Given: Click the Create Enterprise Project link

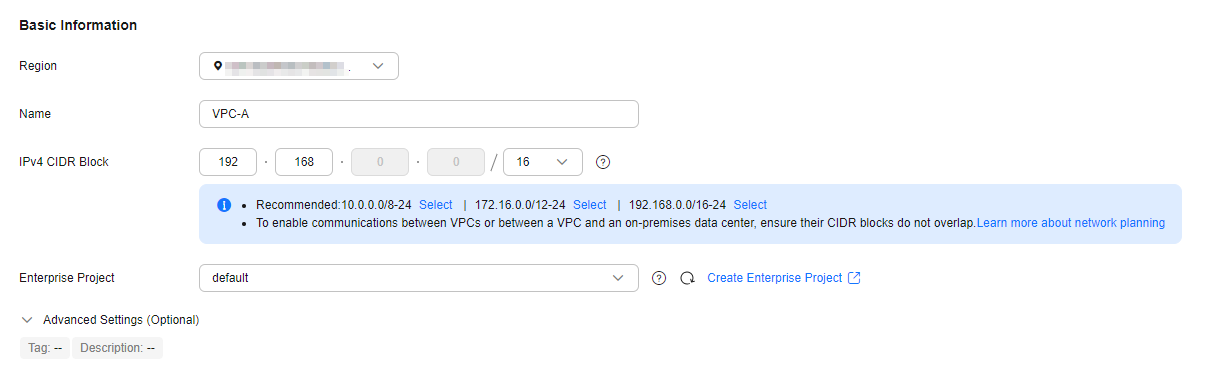Looking at the screenshot, I should pos(775,278).
